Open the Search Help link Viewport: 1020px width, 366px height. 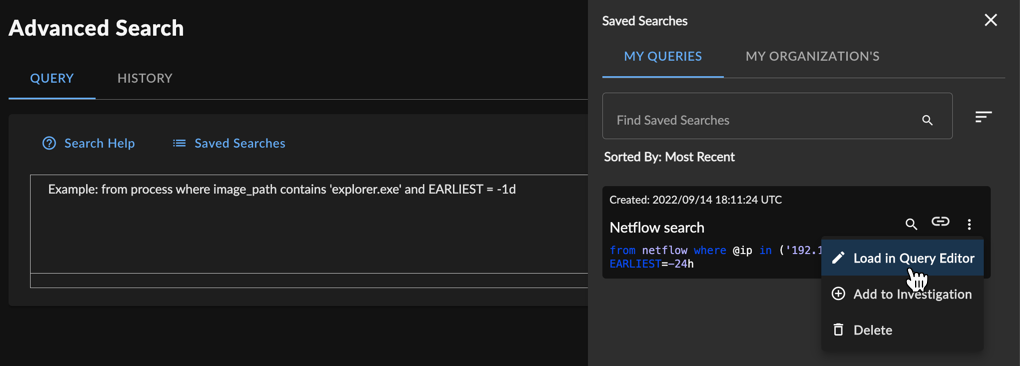[100, 143]
